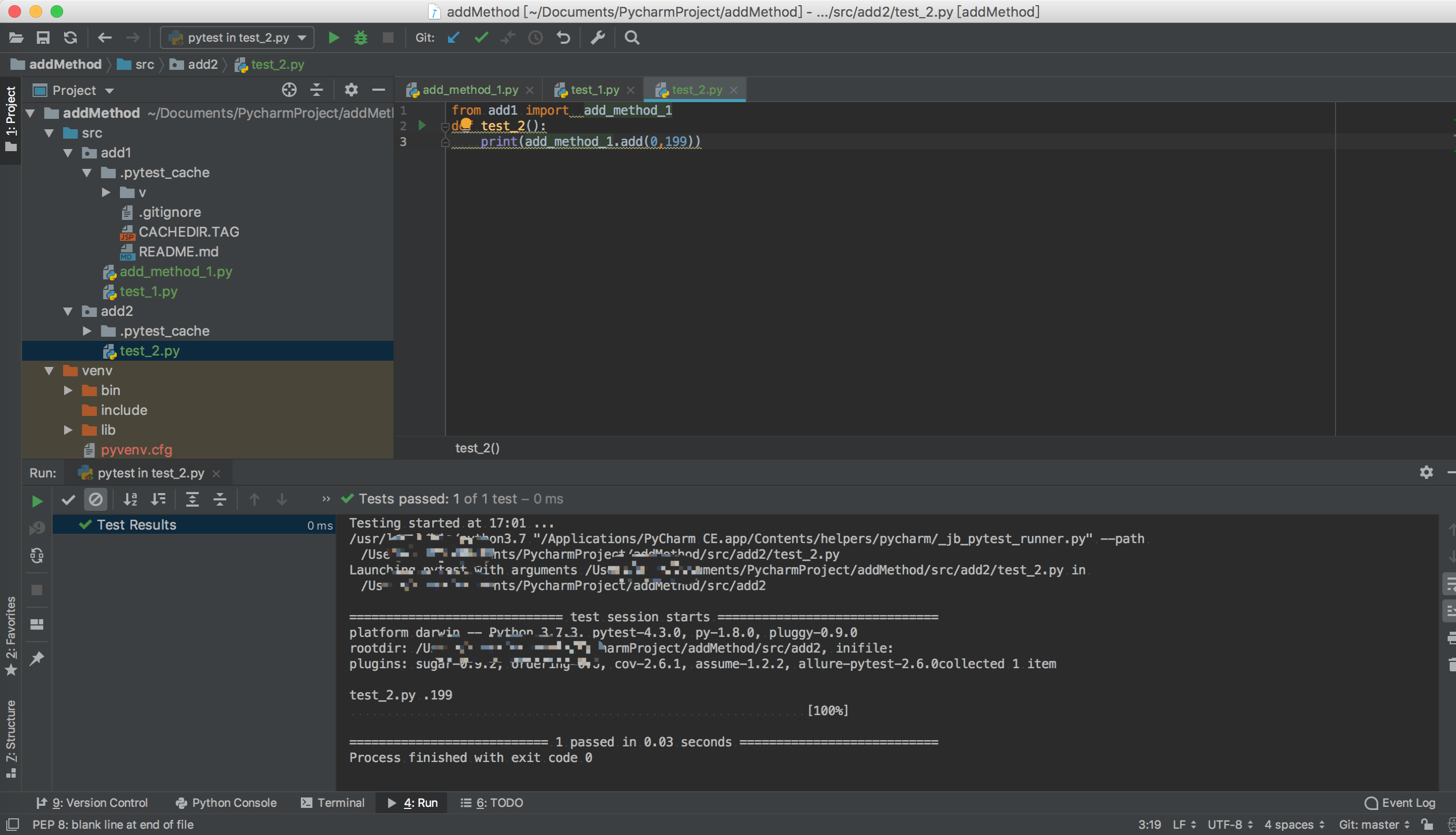Click the green Run button in toolbar
The image size is (1456, 835).
point(333,38)
